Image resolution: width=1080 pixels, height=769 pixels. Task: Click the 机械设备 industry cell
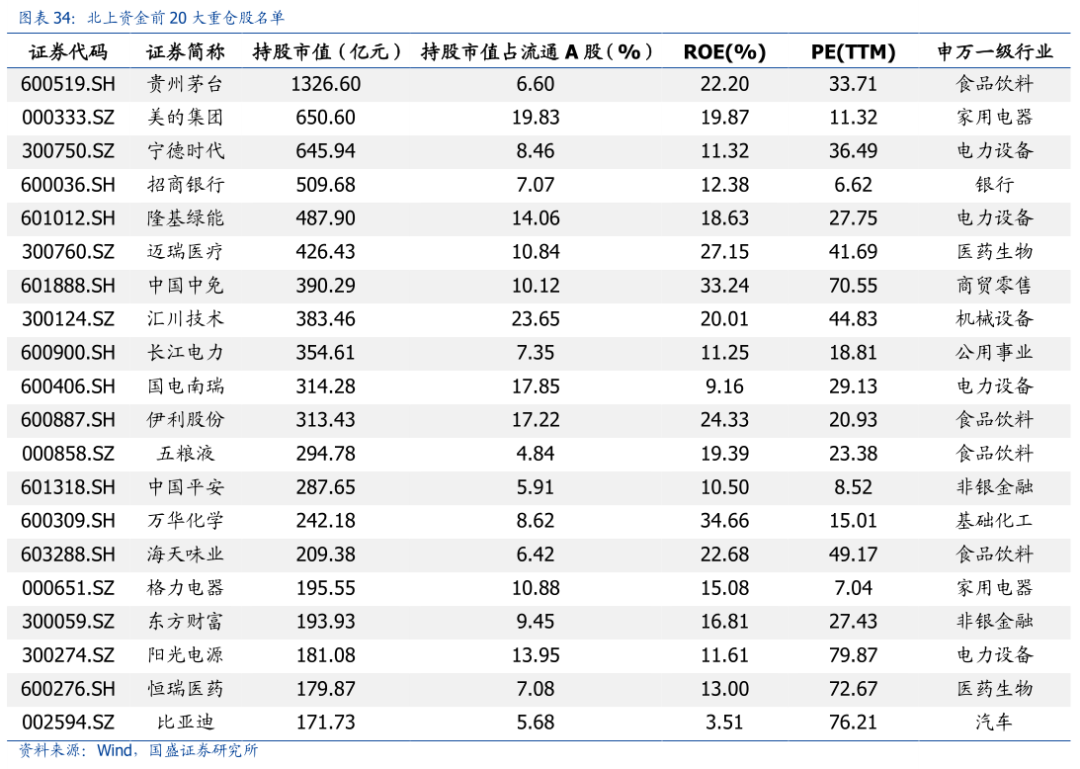(x=995, y=319)
